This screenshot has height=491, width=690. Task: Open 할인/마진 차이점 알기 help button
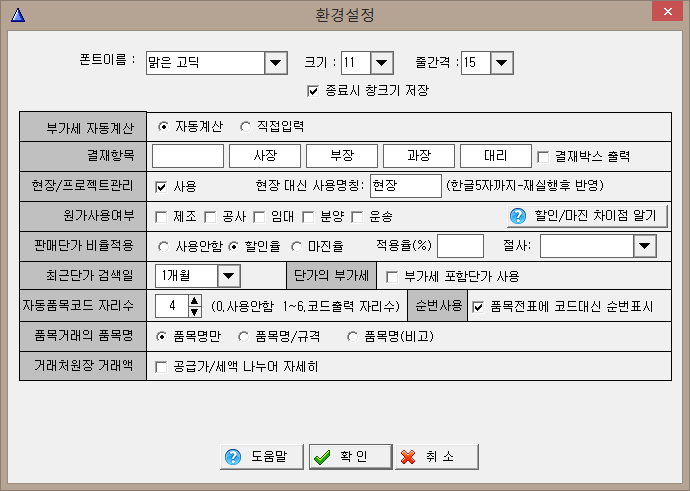[587, 216]
